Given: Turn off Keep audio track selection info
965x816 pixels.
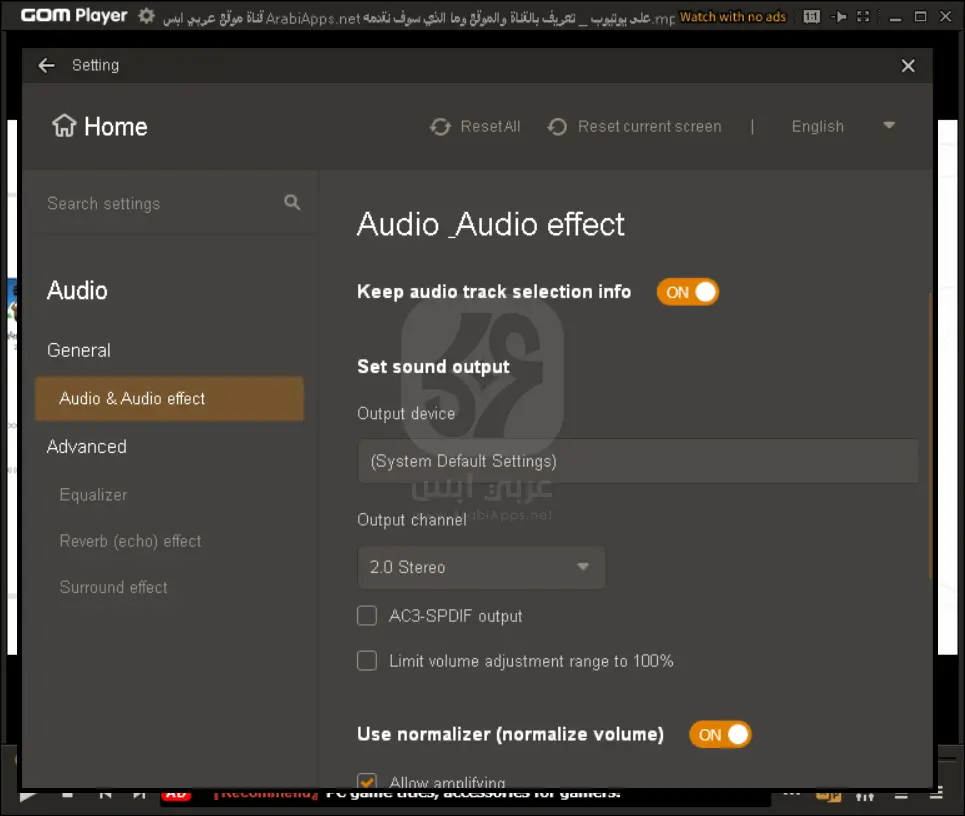Looking at the screenshot, I should [688, 292].
